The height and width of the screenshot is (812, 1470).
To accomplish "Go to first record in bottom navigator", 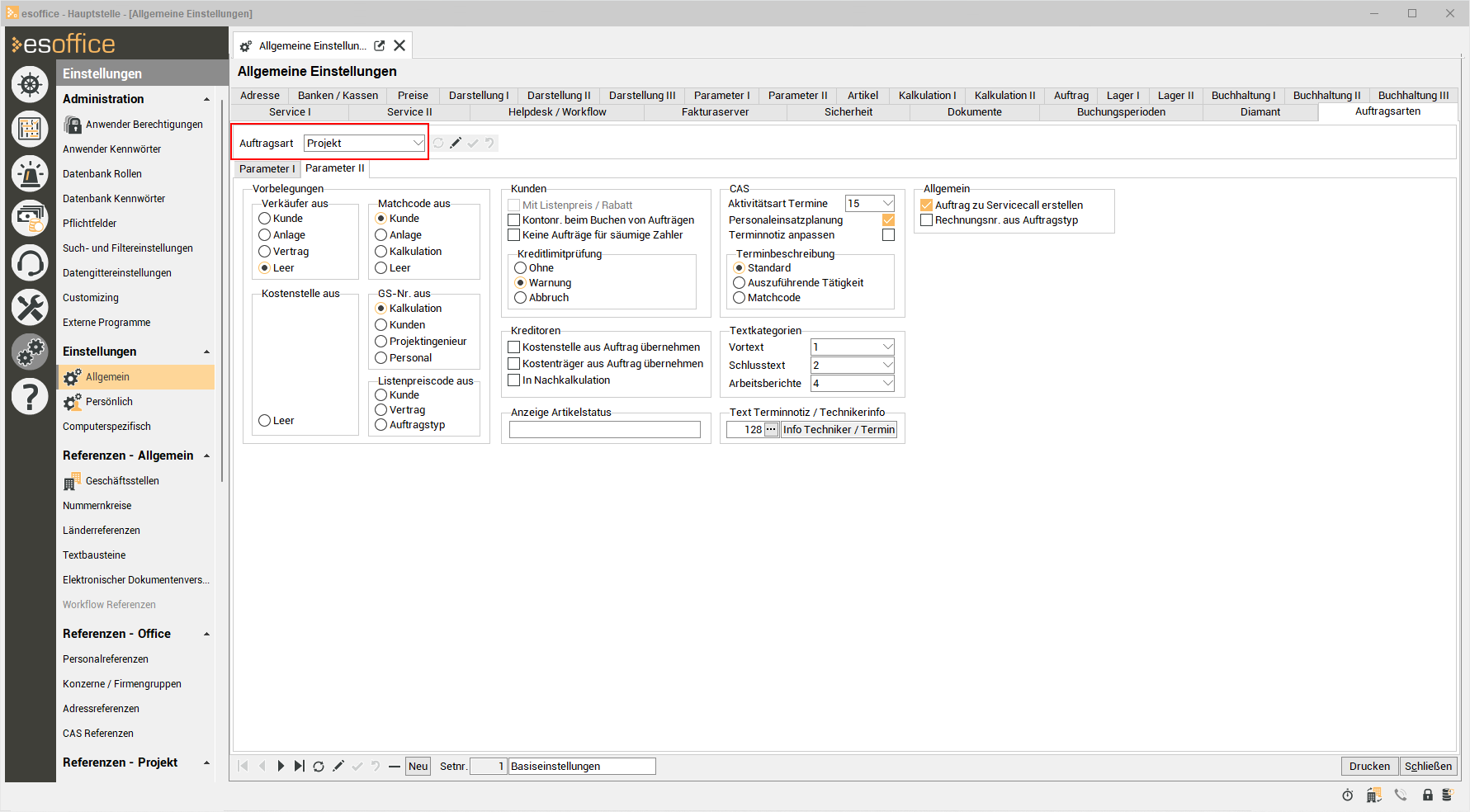I will click(243, 766).
